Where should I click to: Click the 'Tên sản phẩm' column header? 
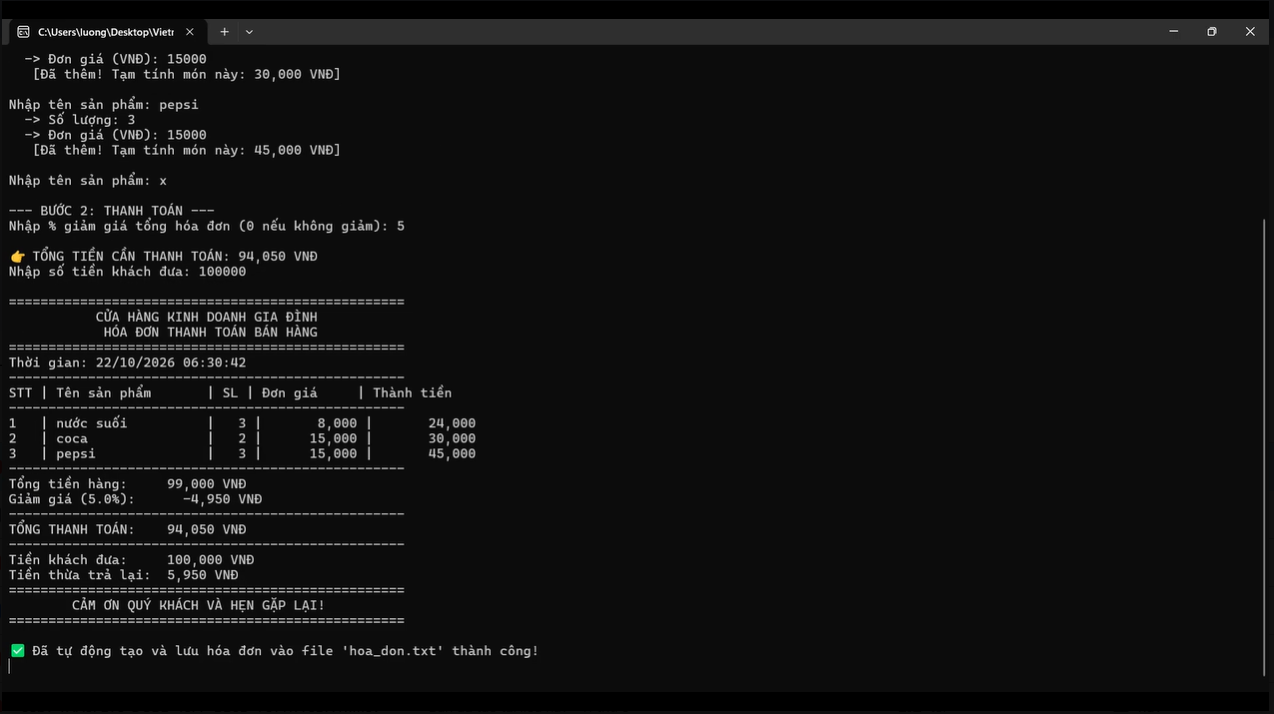pyautogui.click(x=104, y=393)
